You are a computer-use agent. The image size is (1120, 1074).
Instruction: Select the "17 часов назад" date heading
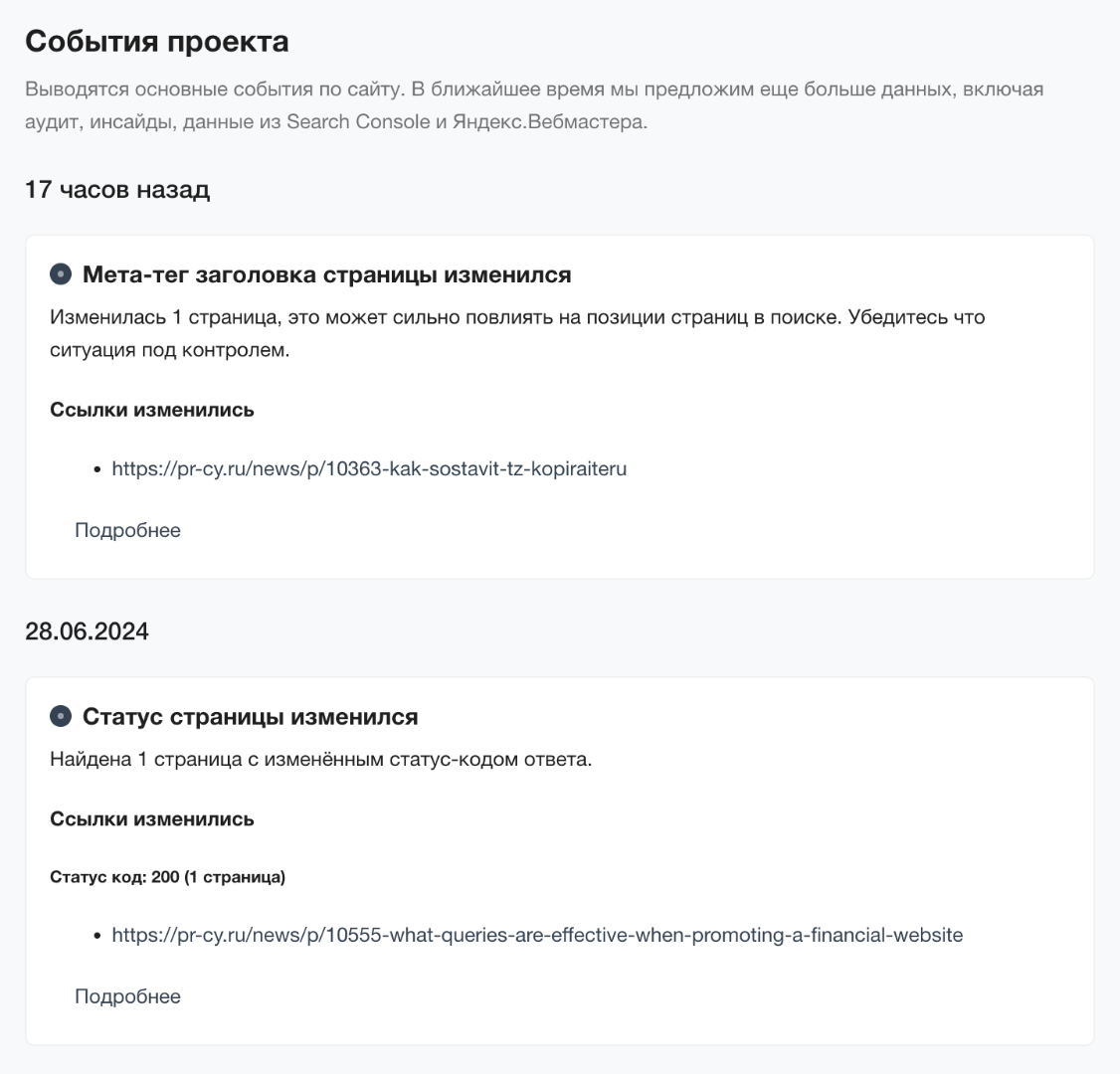point(117,189)
